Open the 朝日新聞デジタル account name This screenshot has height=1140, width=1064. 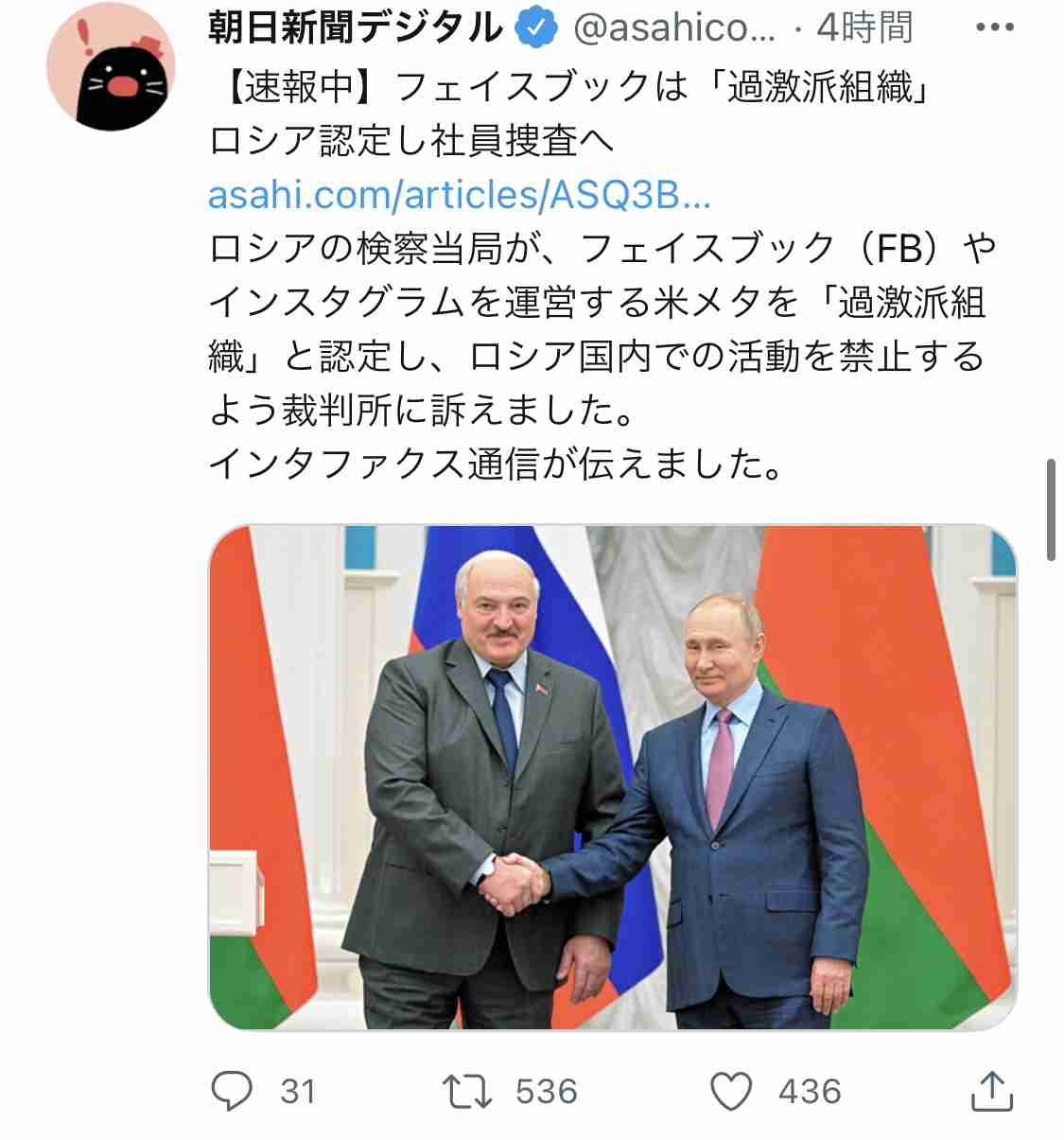coord(356,27)
